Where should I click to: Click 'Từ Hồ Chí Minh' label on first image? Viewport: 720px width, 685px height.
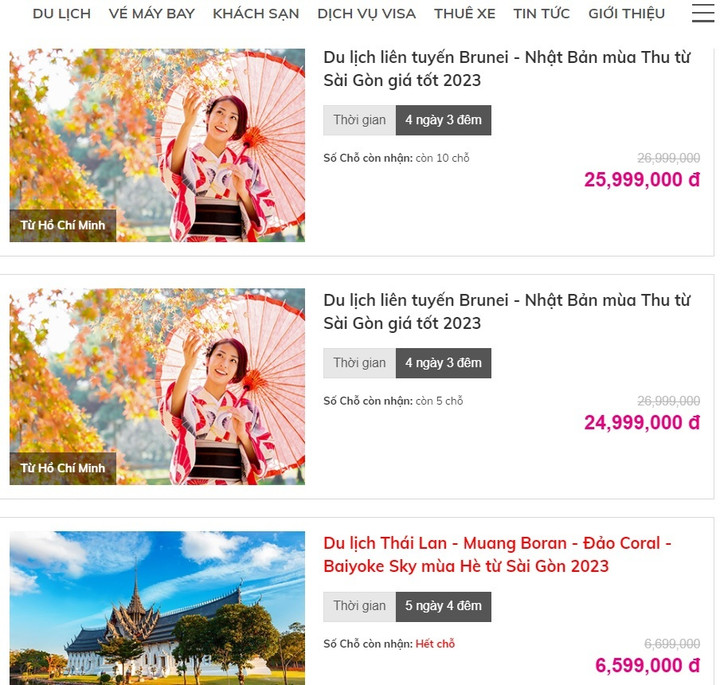[x=63, y=225]
